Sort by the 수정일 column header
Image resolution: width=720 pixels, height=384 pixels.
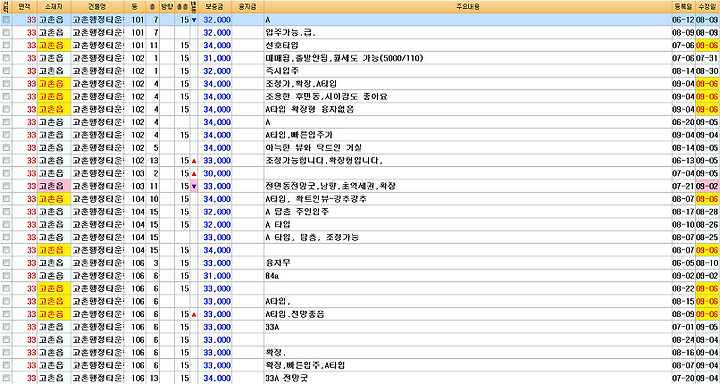707,7
